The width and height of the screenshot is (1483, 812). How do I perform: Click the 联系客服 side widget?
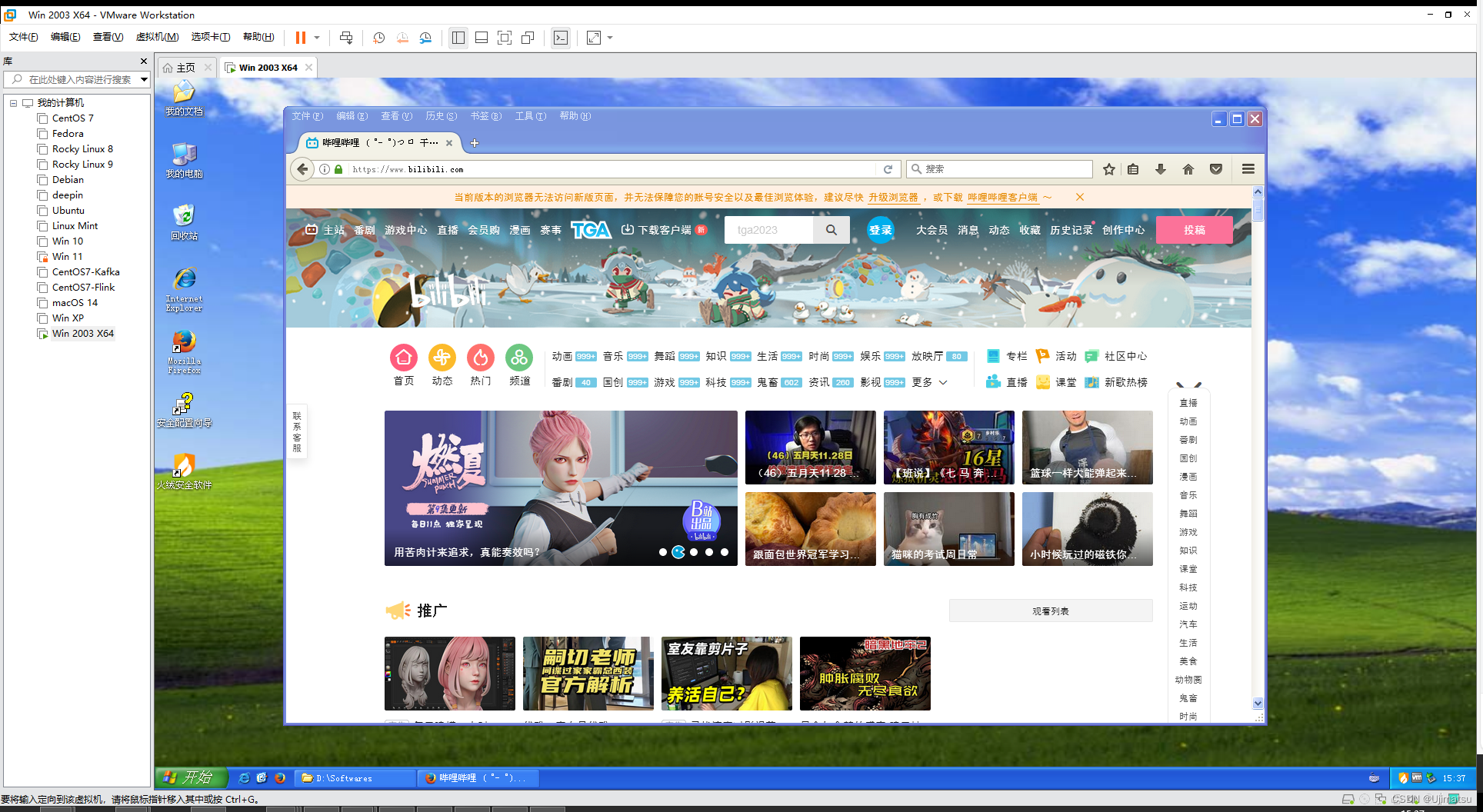pyautogui.click(x=297, y=431)
